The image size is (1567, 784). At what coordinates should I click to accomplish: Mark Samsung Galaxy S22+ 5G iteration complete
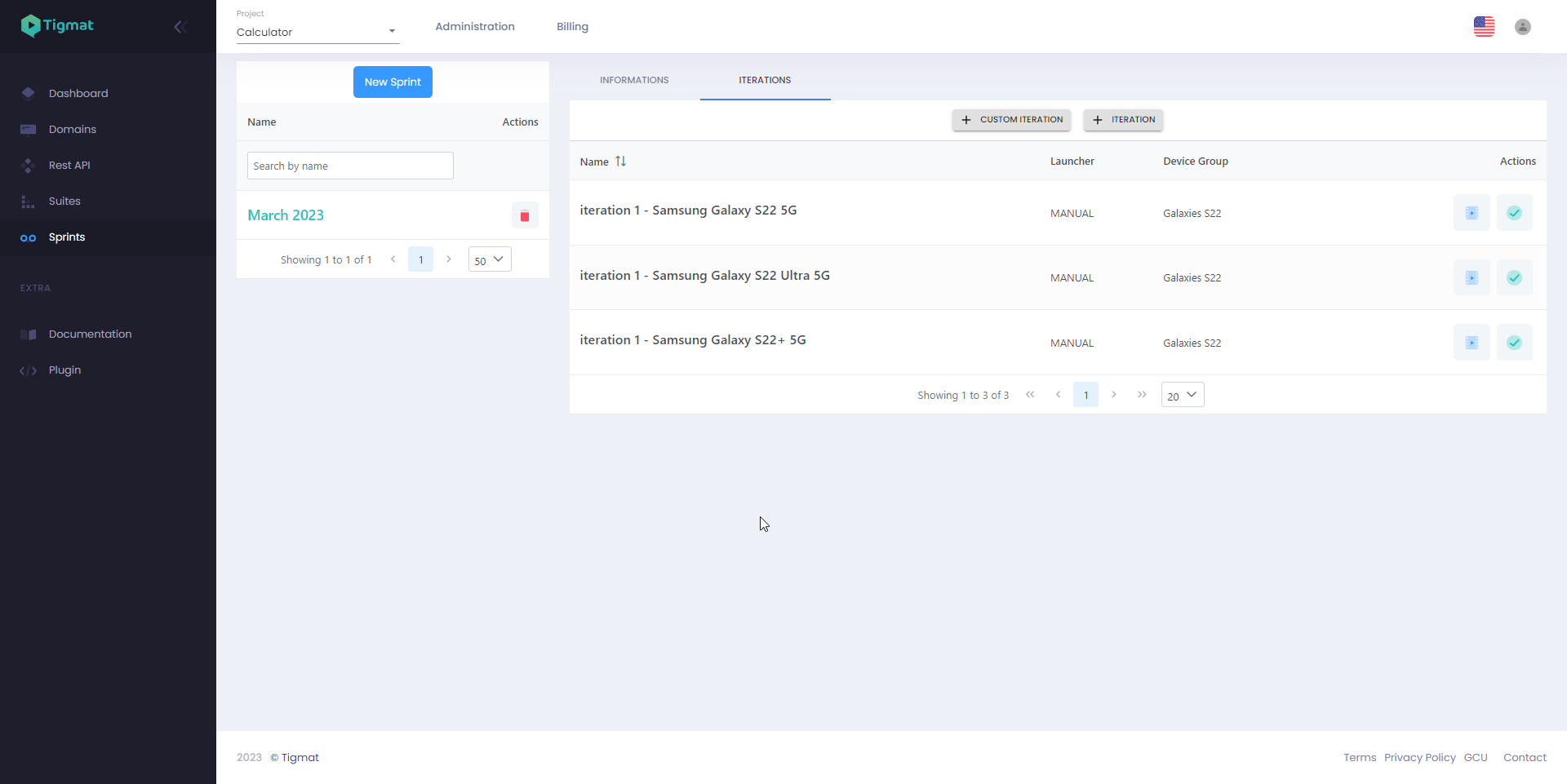point(1514,343)
